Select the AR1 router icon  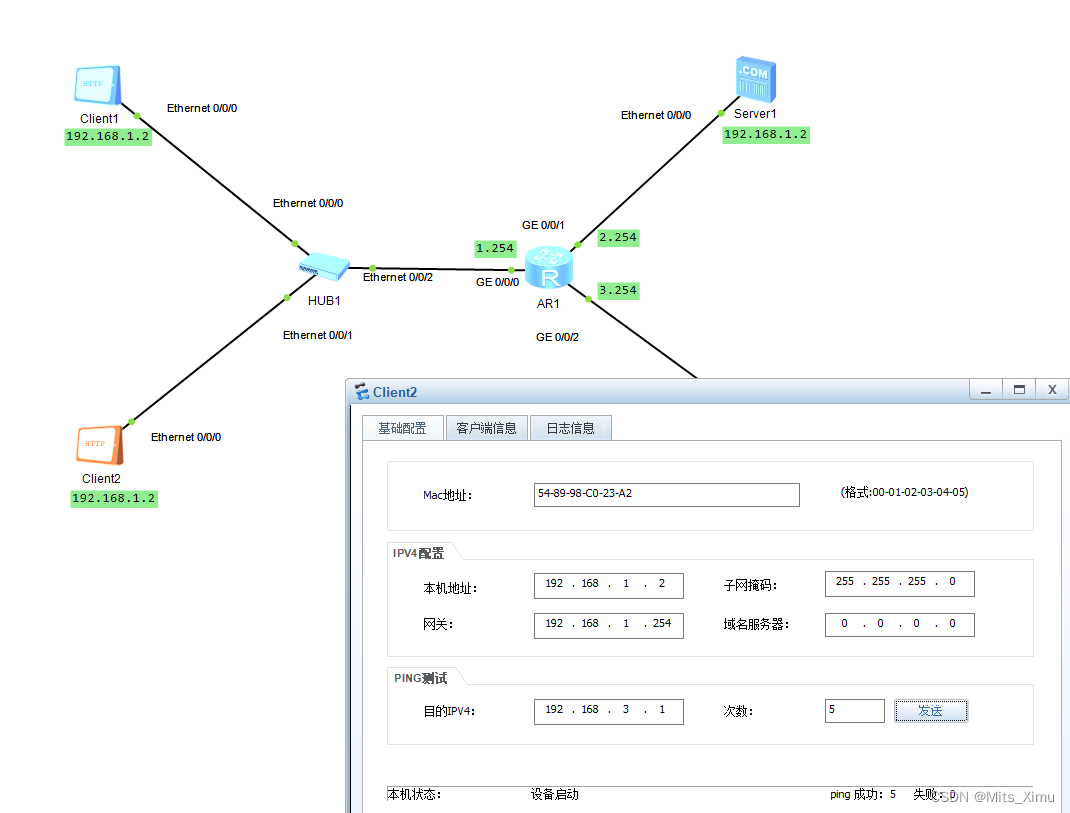(x=548, y=268)
